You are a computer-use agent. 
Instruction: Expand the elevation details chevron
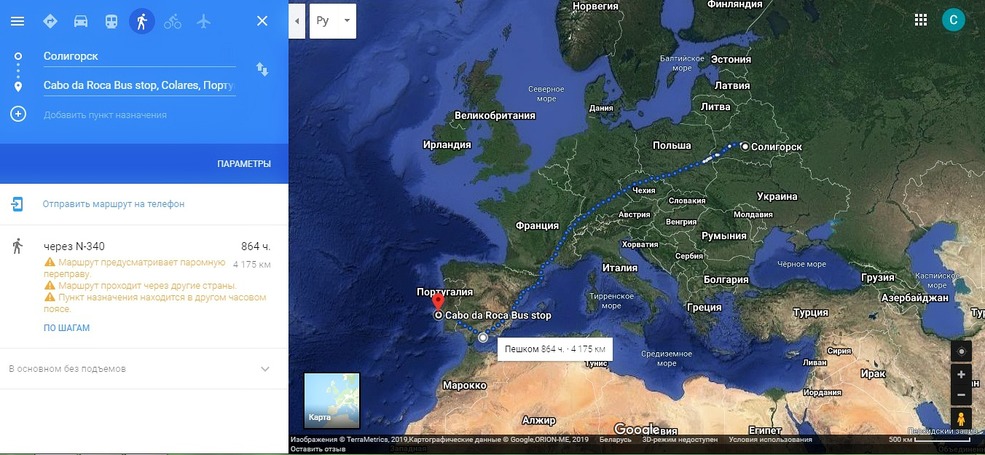pyautogui.click(x=265, y=369)
